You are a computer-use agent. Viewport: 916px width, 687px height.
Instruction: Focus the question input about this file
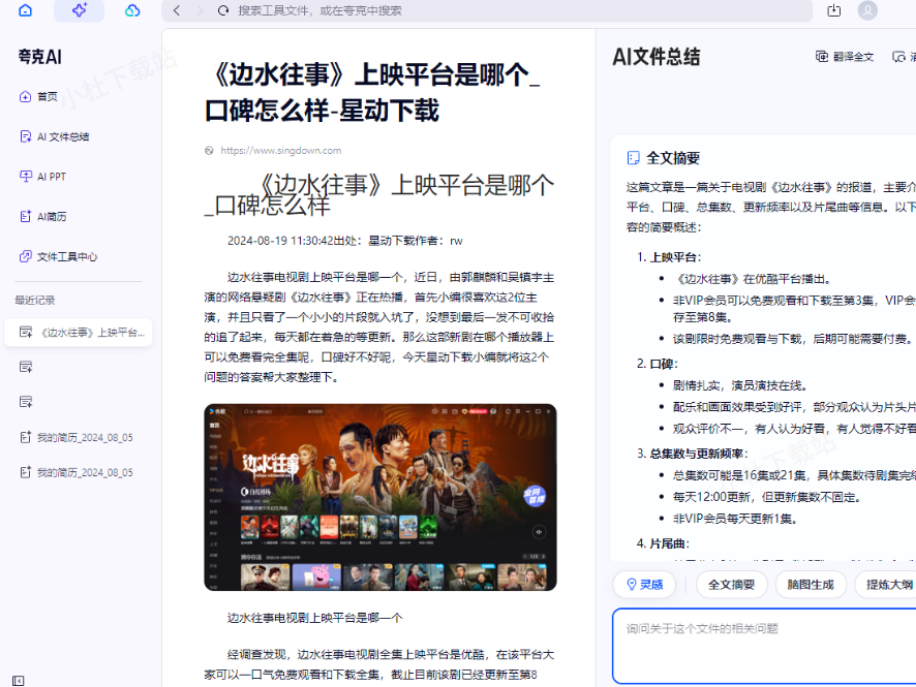click(764, 646)
